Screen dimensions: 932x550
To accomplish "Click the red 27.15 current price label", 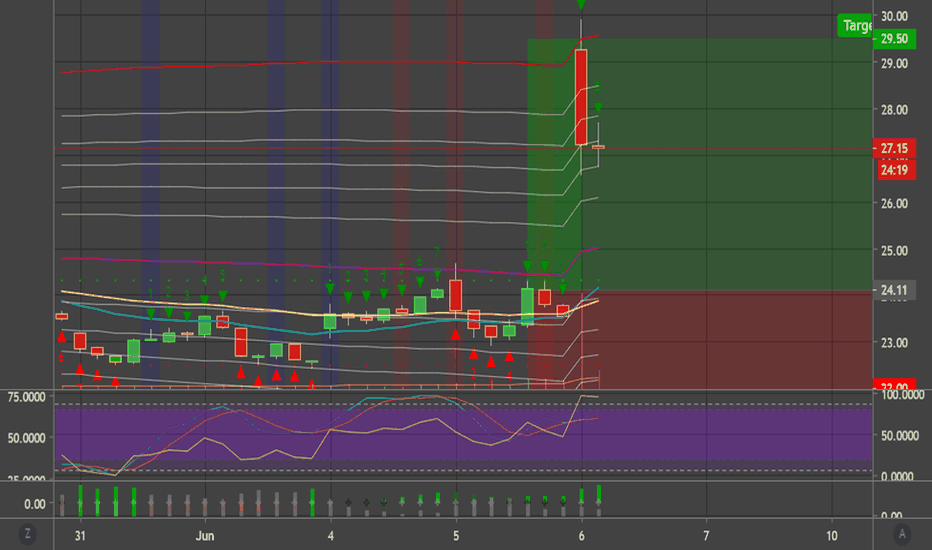I will 894,149.
